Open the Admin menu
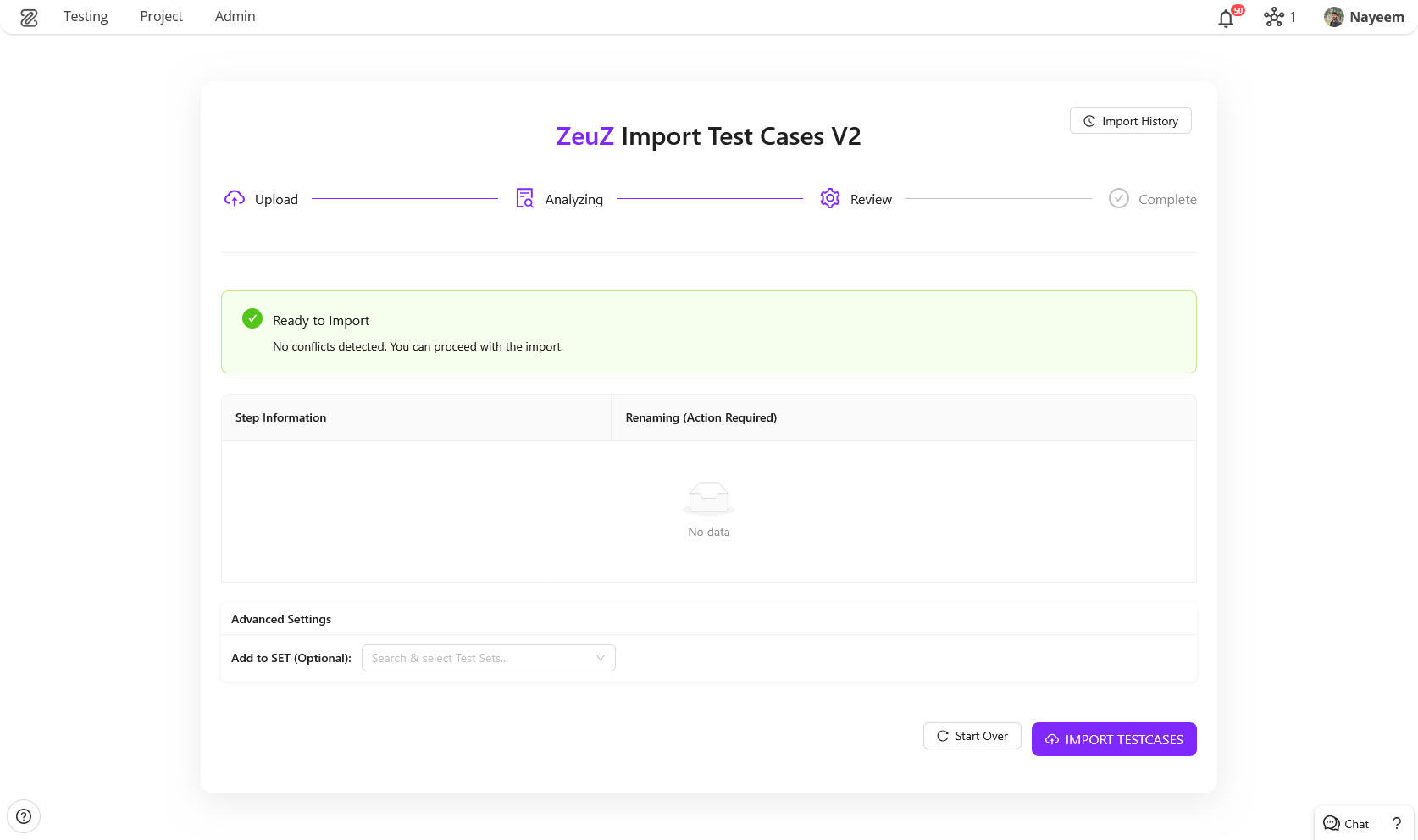This screenshot has width=1418, height=840. [x=235, y=17]
